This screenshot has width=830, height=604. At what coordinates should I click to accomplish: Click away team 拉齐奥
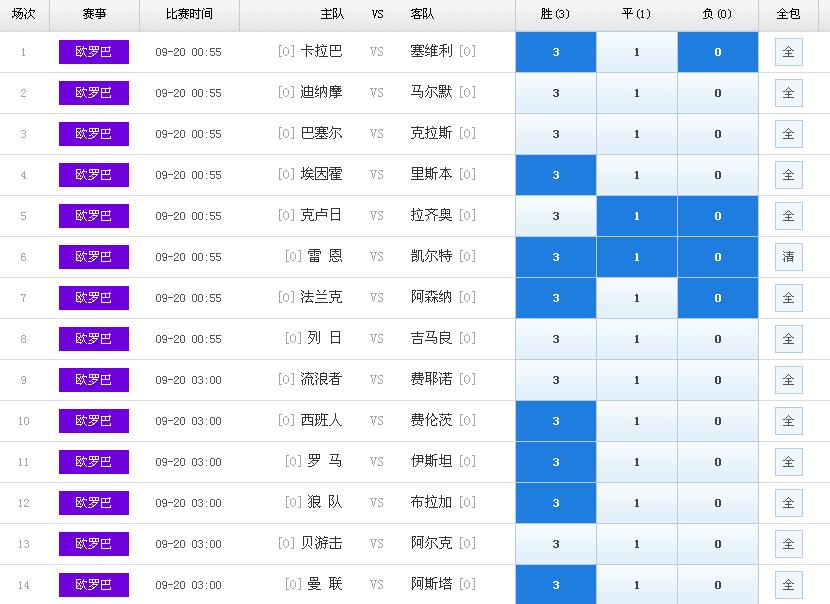point(431,215)
